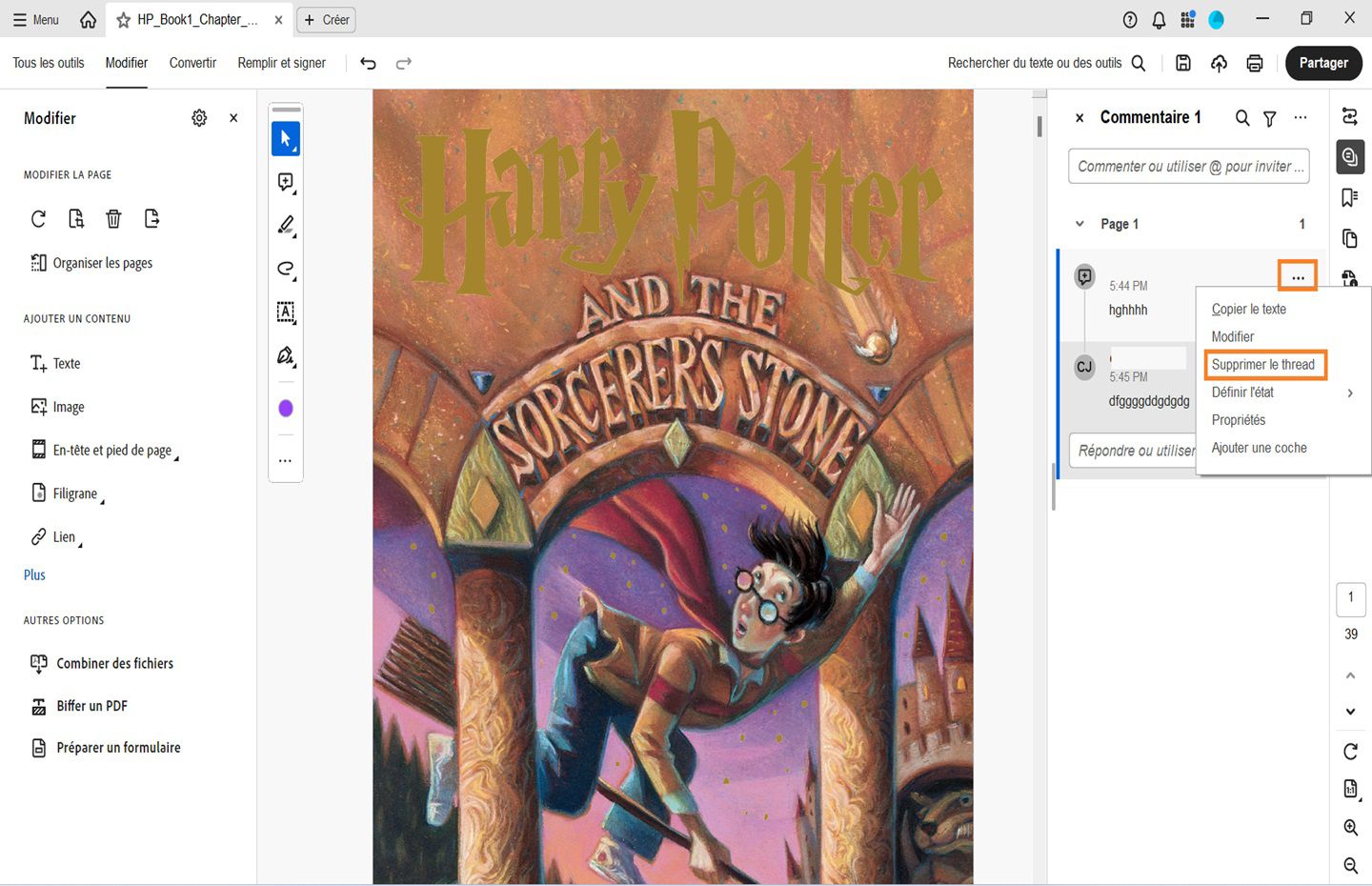
Task: Open the main Menu
Action: click(x=36, y=19)
